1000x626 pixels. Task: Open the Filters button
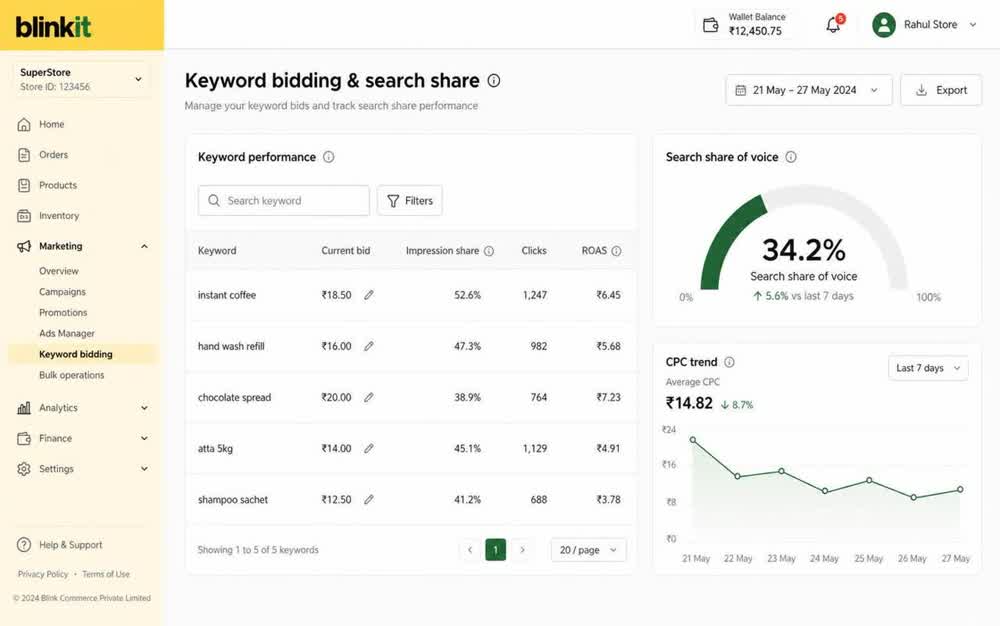pos(409,201)
